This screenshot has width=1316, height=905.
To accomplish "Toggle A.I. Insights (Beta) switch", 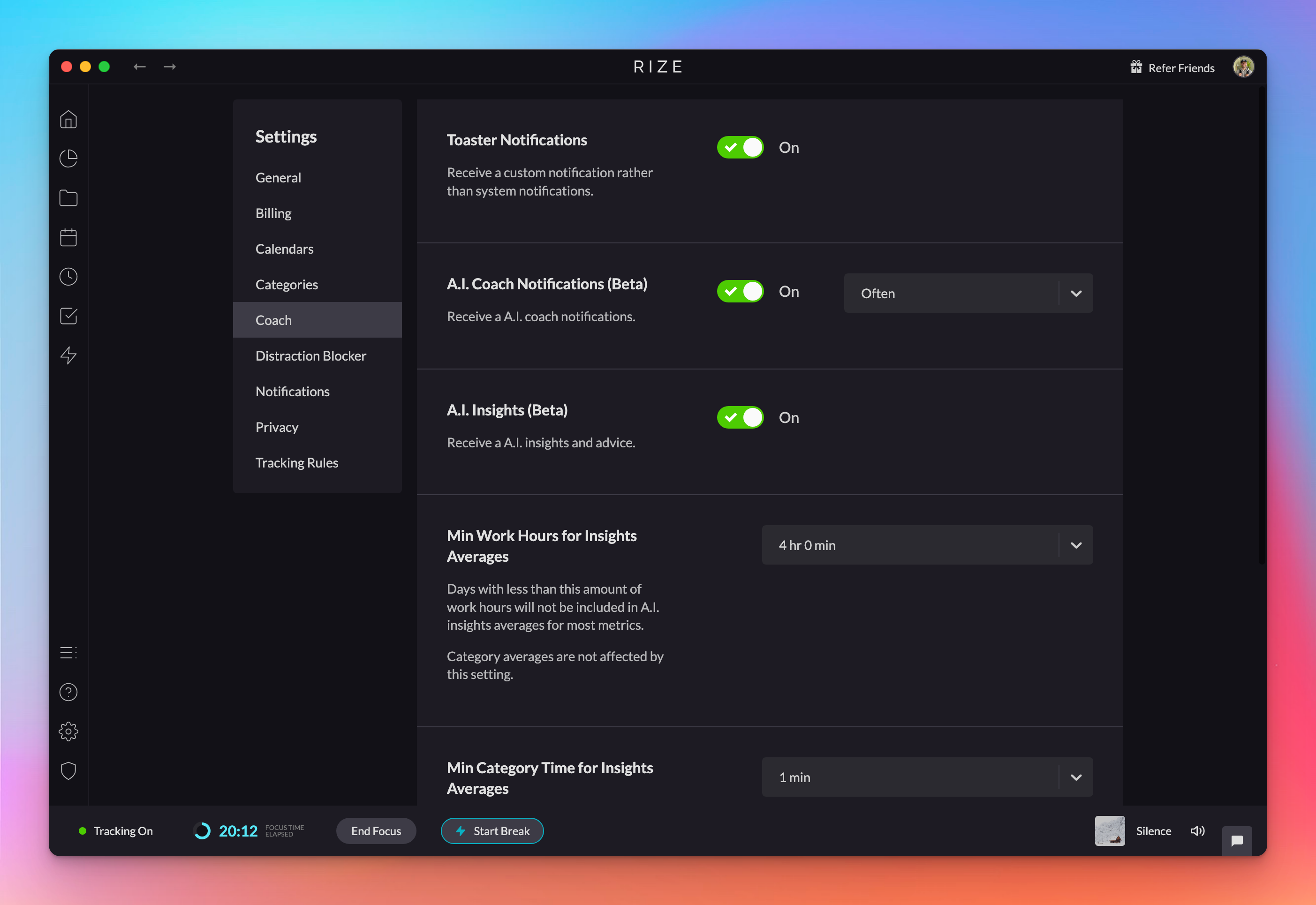I will pos(740,417).
